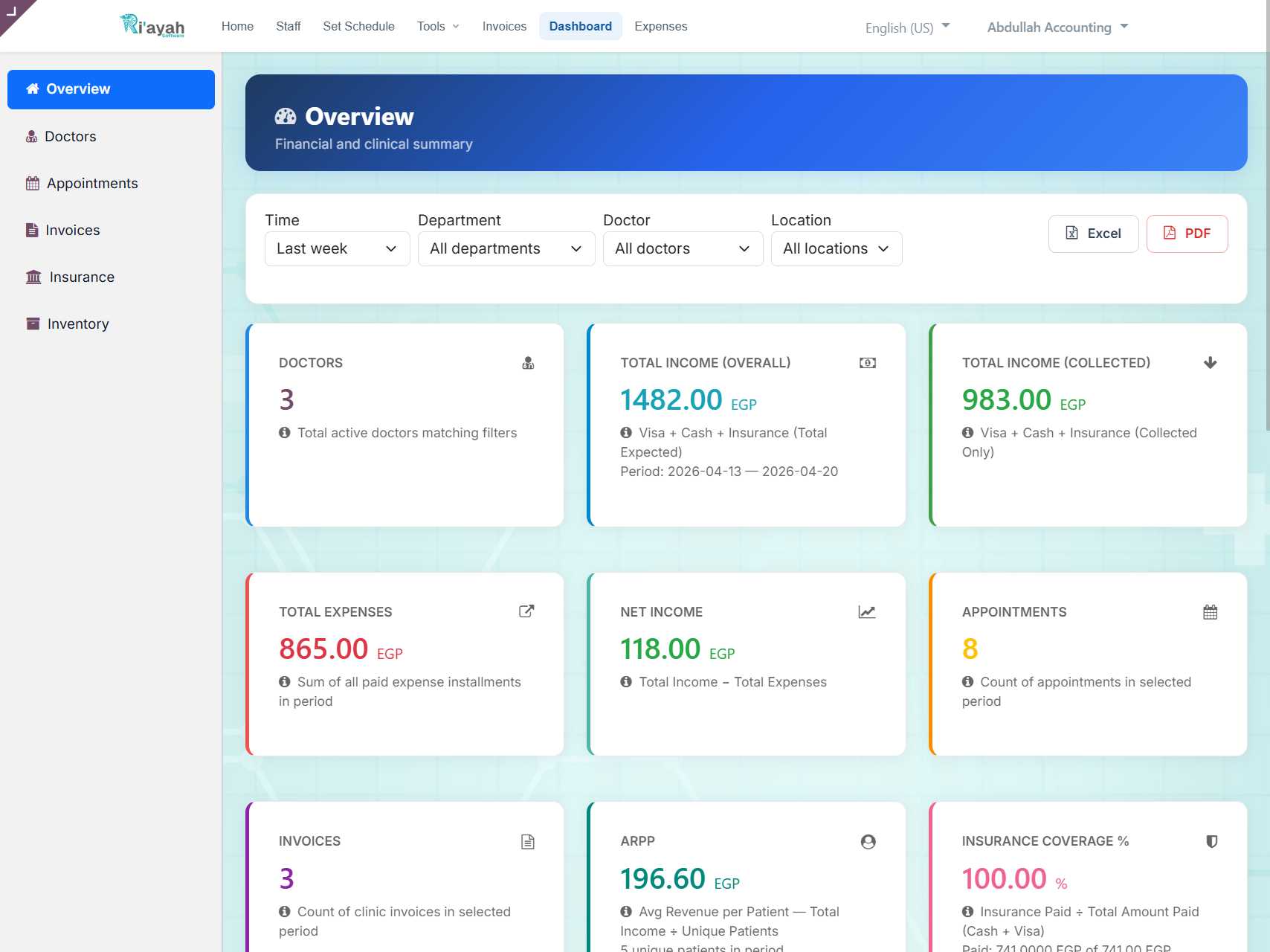
Task: Click the chart icon on Net Income card
Action: [x=867, y=612]
